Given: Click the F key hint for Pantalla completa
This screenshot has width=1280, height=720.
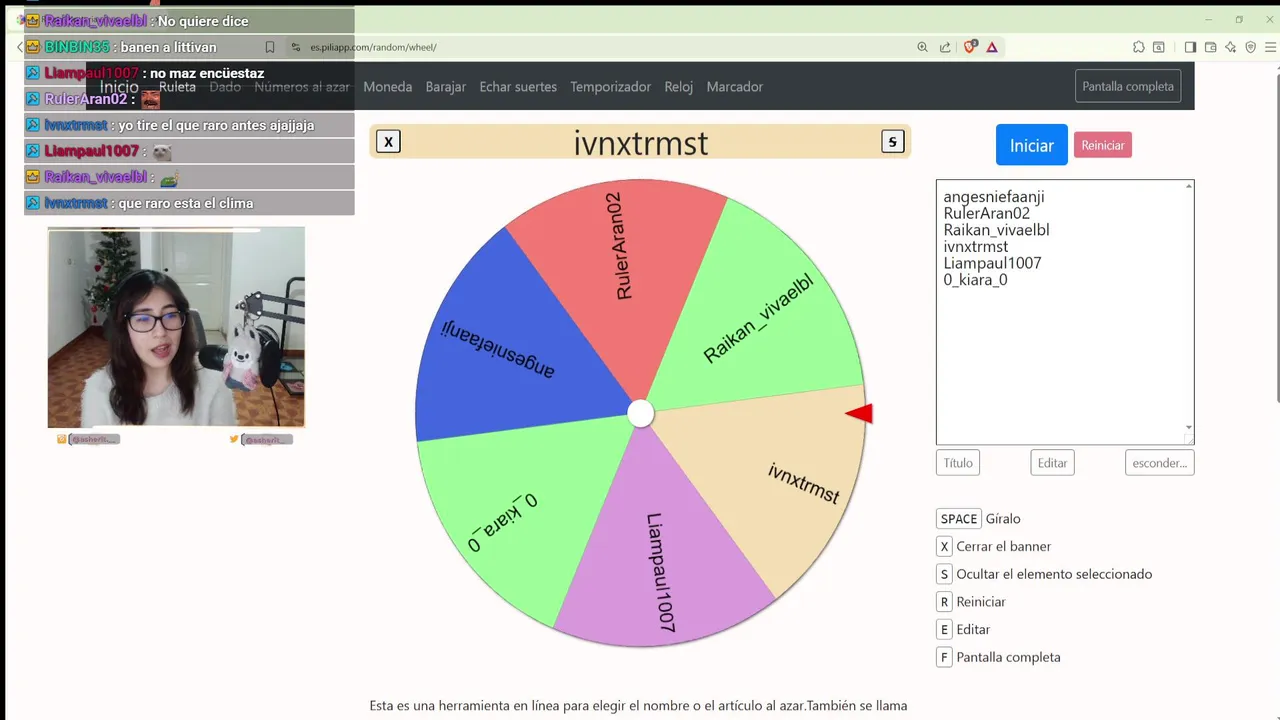Looking at the screenshot, I should pyautogui.click(x=944, y=657).
